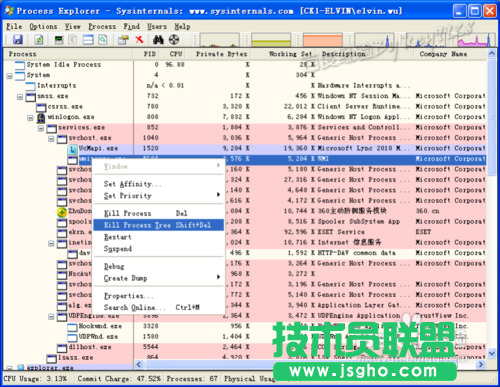Collapse the System tree node
Screen dimensions: 500x387
point(9,76)
